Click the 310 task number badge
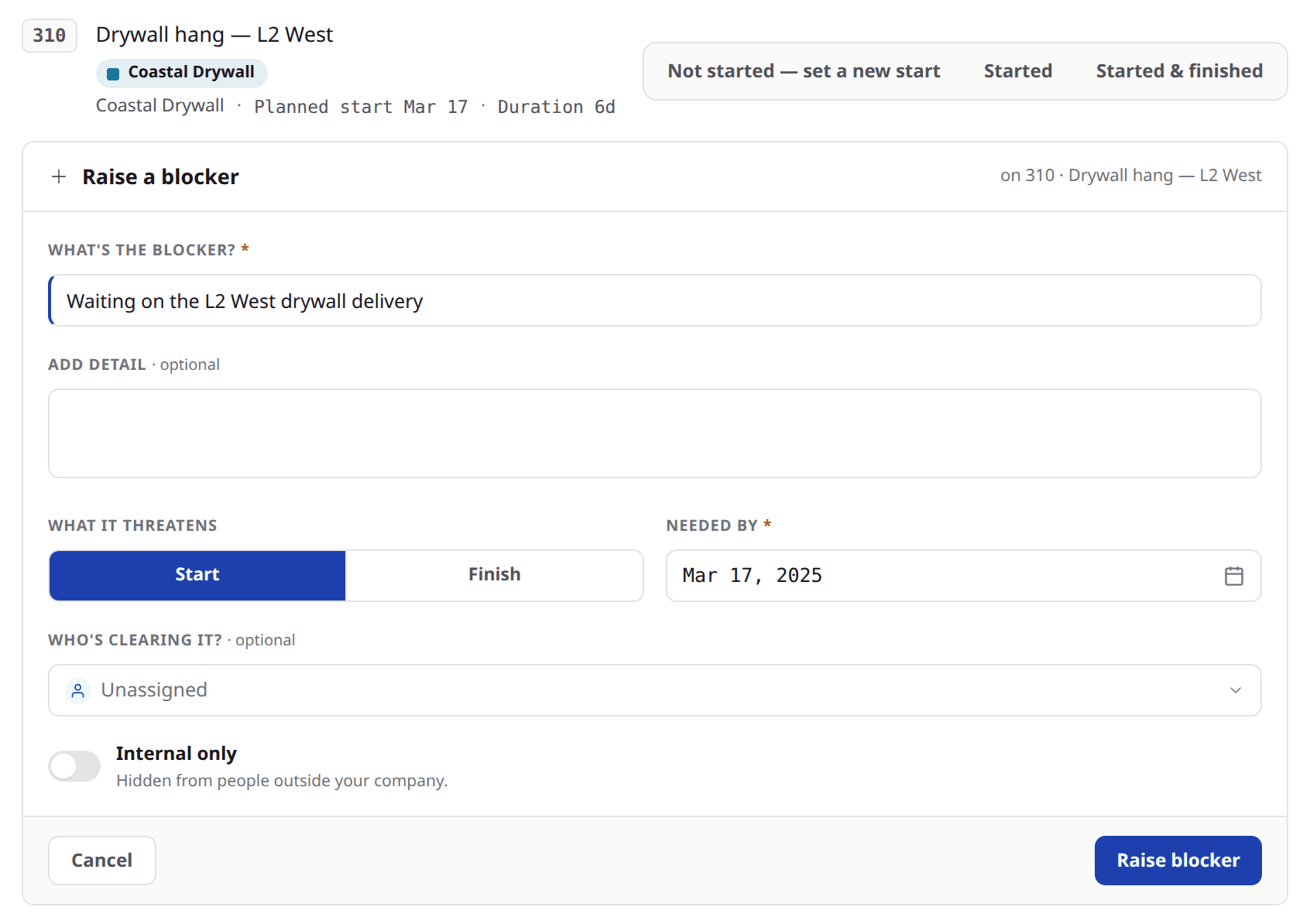This screenshot has height=924, width=1310. 50,36
